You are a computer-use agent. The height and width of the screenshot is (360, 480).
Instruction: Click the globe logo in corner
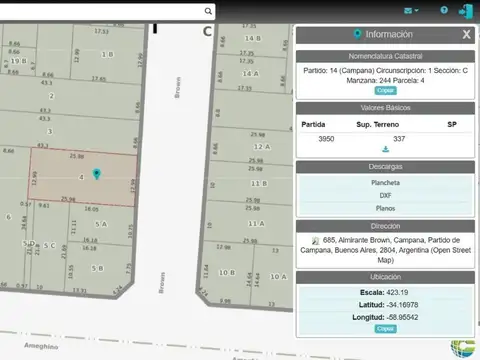tap(463, 348)
